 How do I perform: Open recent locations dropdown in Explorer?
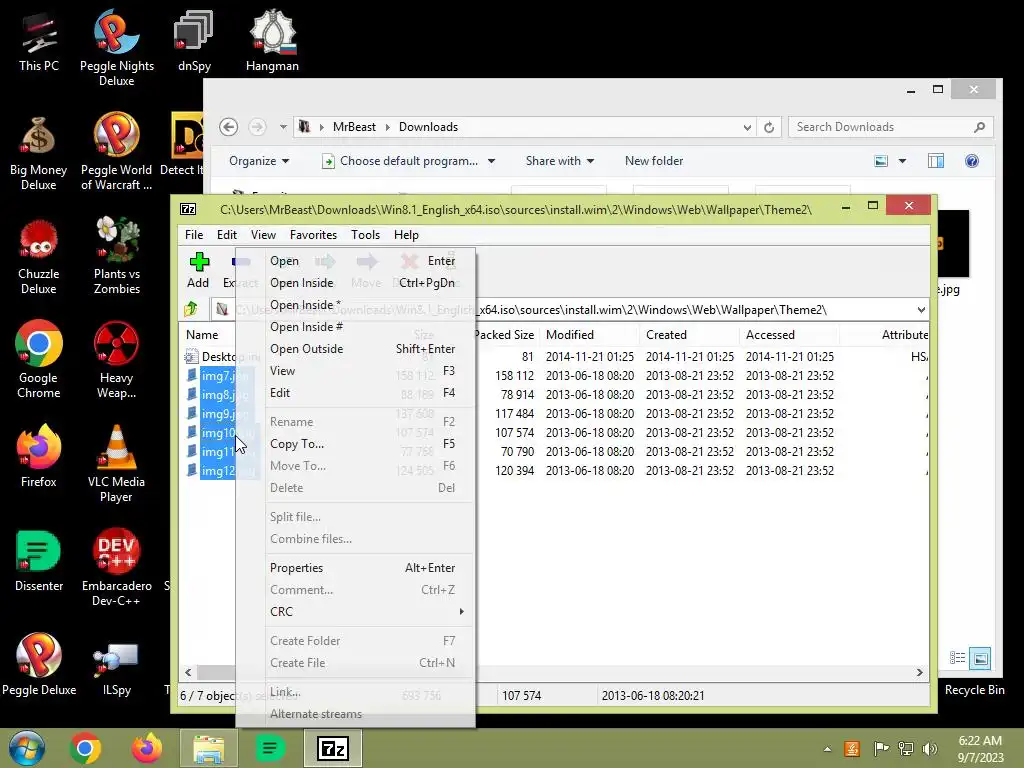tap(283, 127)
